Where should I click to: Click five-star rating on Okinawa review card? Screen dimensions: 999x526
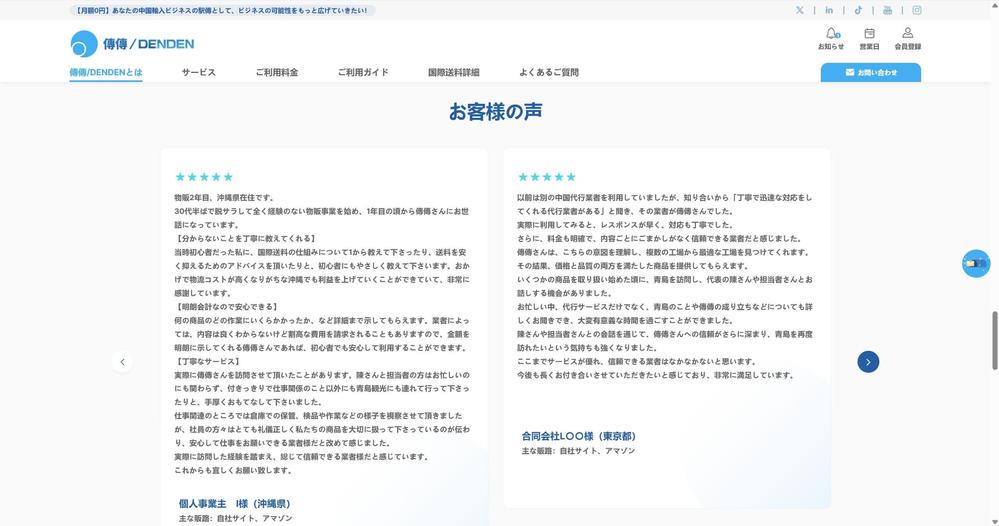[204, 177]
